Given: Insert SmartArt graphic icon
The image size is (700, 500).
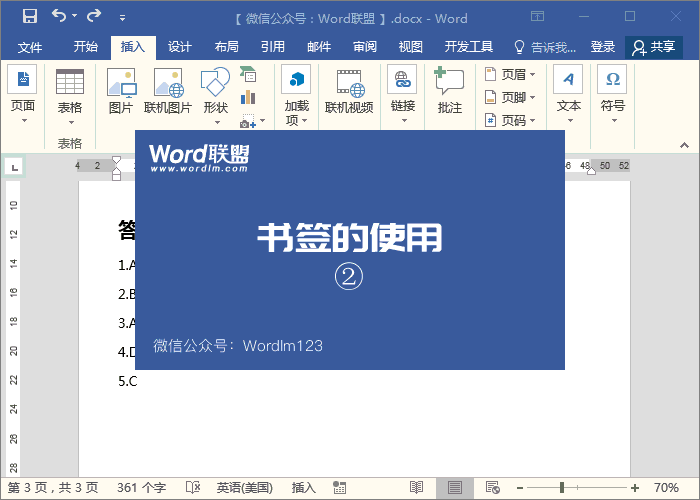Looking at the screenshot, I should click(248, 74).
